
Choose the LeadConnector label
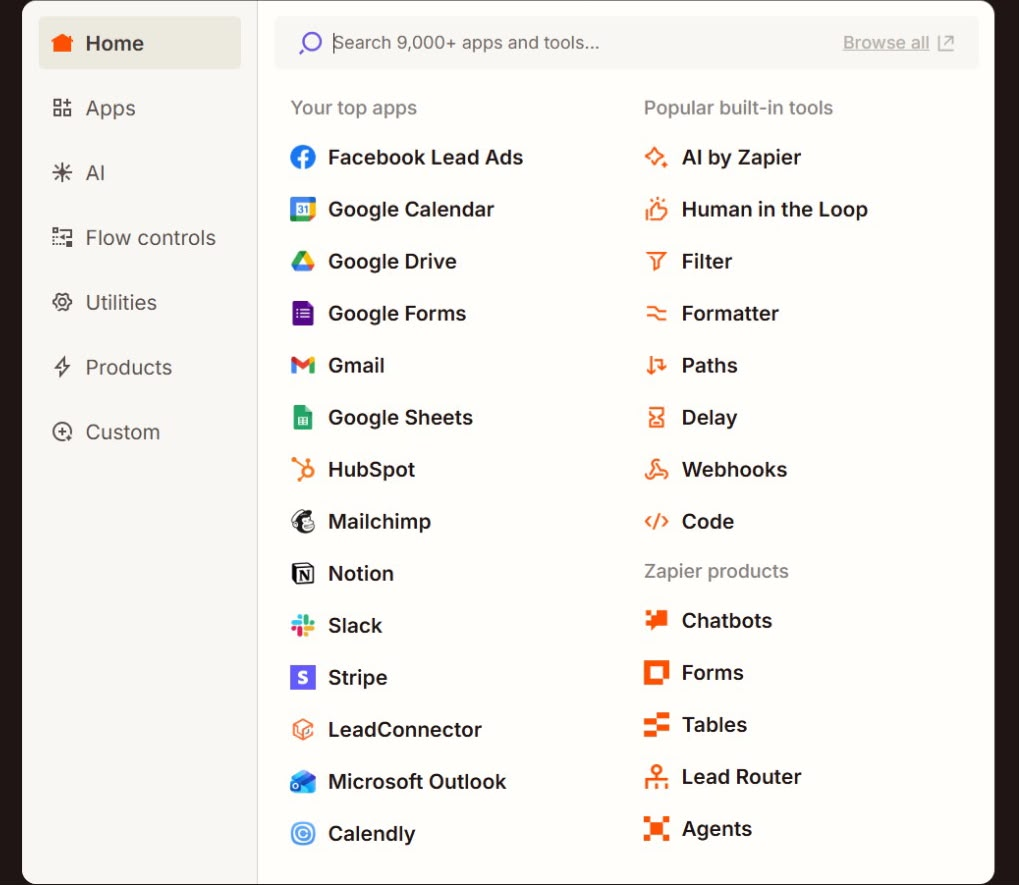tap(404, 729)
